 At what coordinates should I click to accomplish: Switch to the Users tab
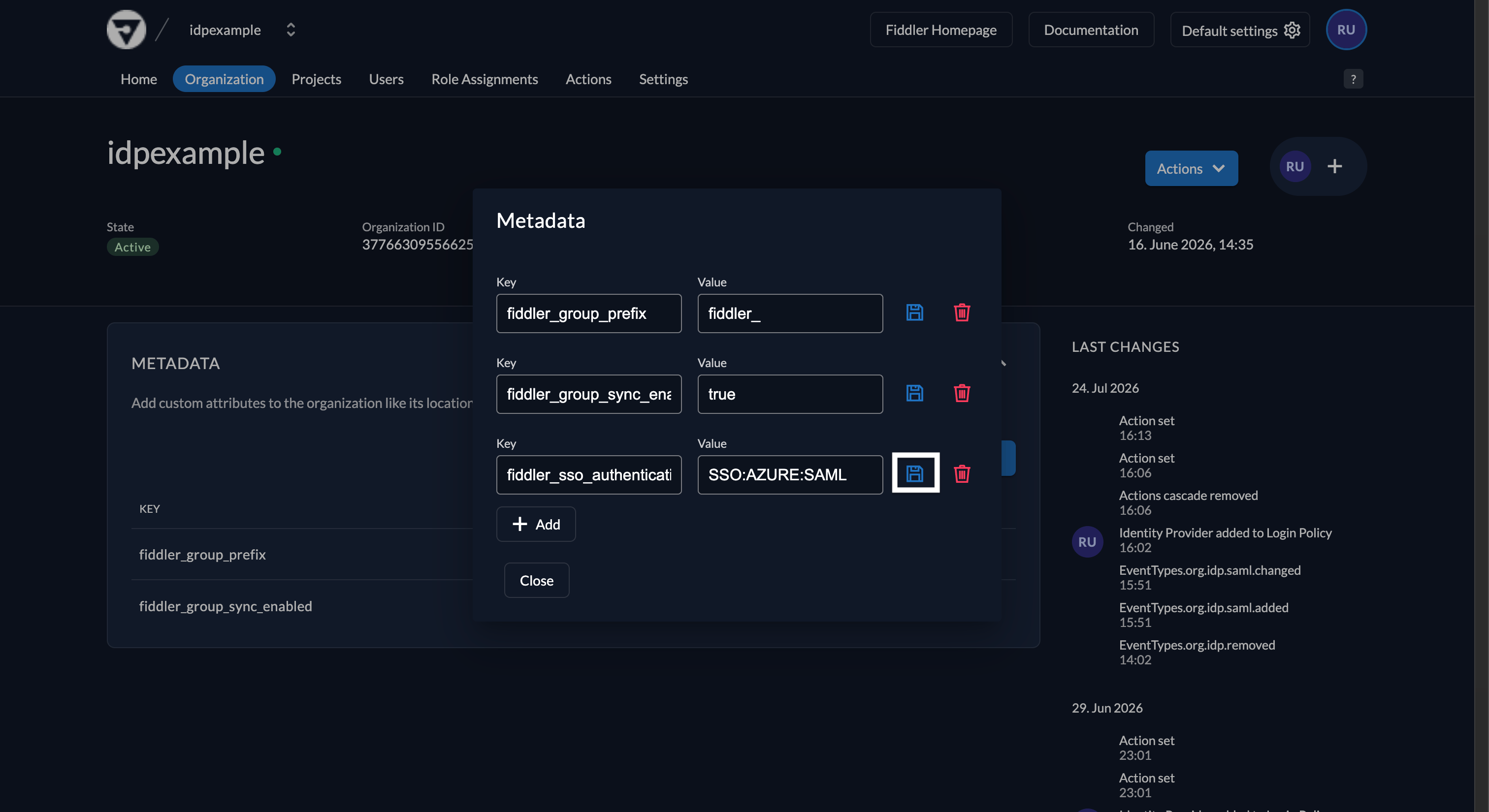pyautogui.click(x=386, y=79)
